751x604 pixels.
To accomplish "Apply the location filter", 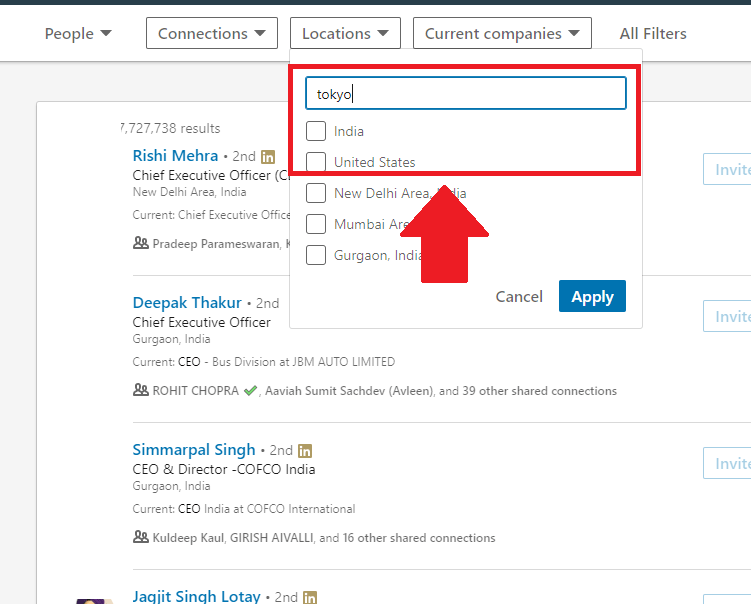I will point(592,296).
